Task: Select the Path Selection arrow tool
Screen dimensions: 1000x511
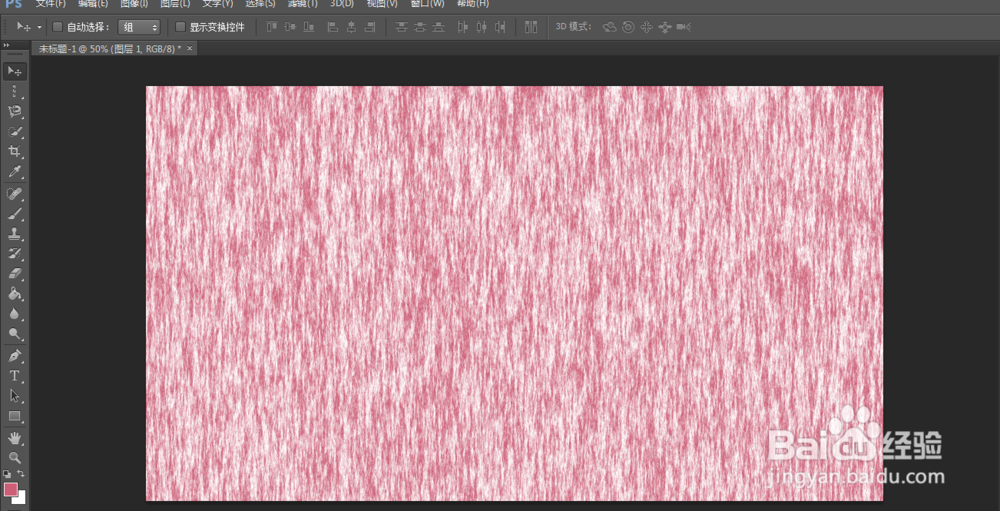Action: pos(15,396)
